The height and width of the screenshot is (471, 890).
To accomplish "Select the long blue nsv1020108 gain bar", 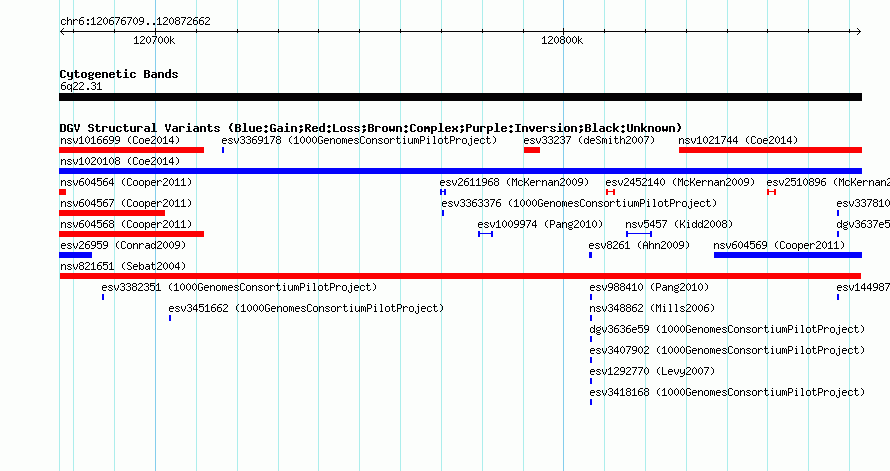I will click(460, 171).
